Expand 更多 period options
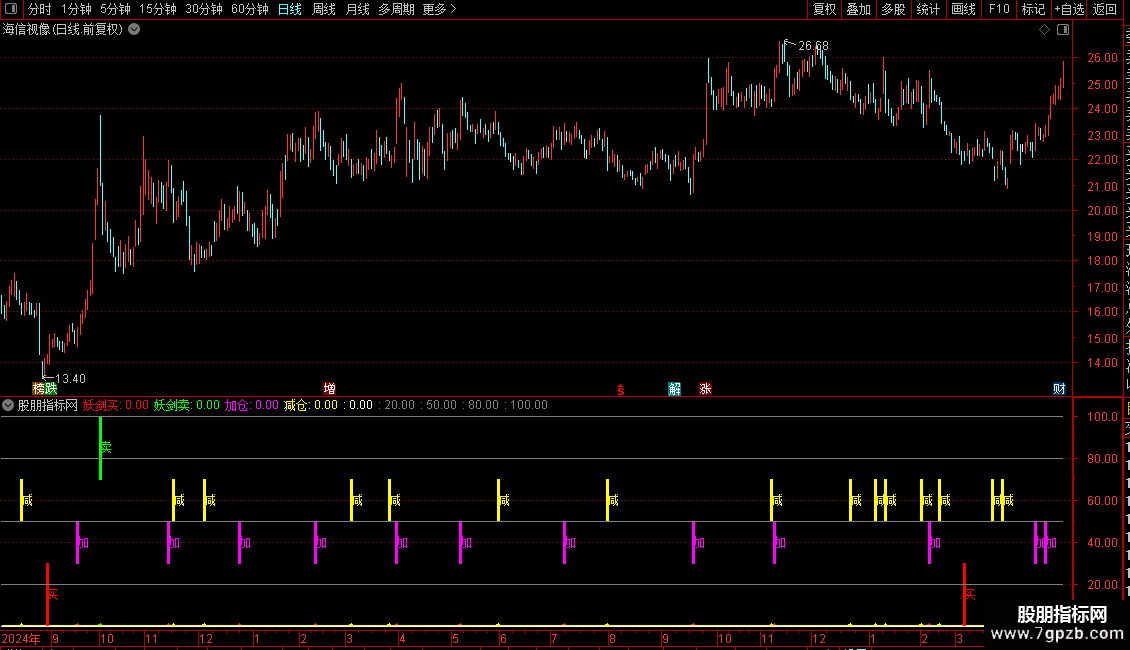Image resolution: width=1130 pixels, height=650 pixels. click(439, 9)
